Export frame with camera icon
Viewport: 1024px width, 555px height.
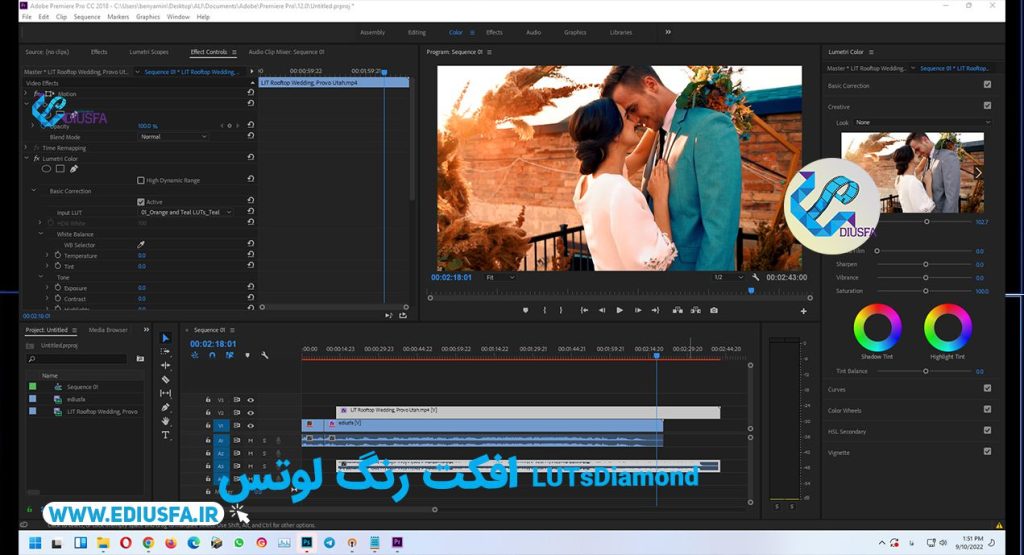click(714, 310)
